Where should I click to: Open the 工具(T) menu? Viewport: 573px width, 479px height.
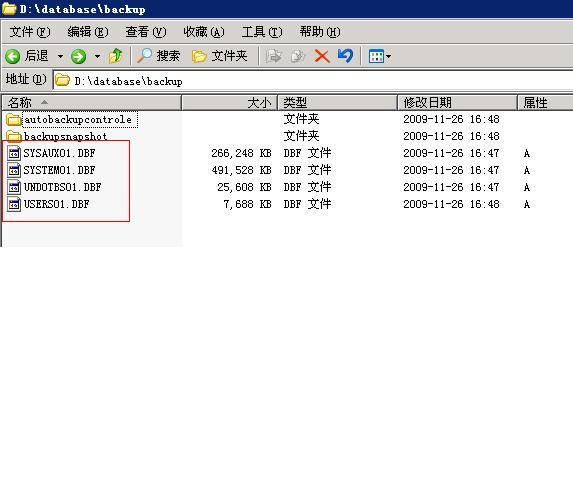click(x=262, y=32)
